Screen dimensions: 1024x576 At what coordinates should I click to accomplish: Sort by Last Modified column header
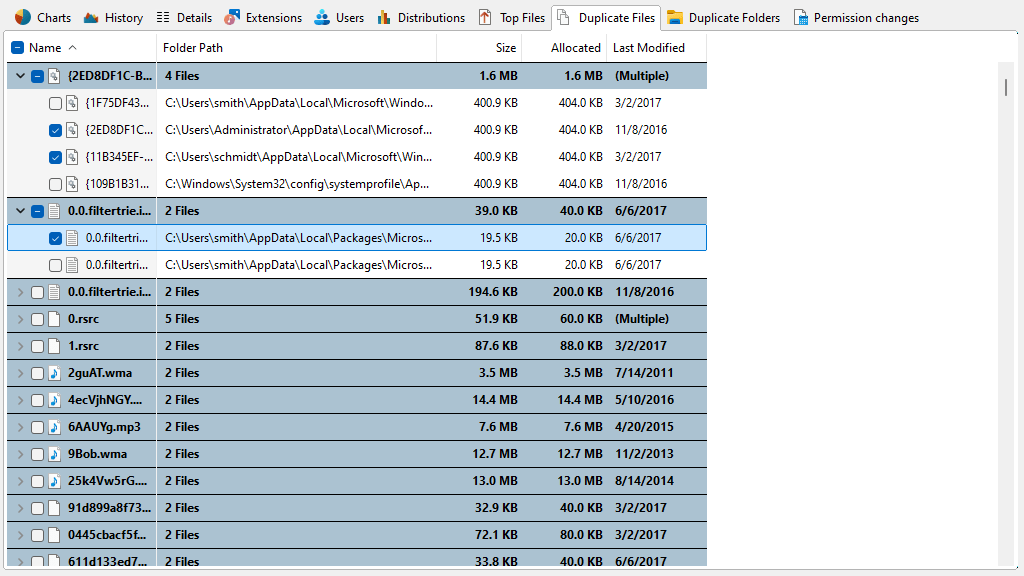pyautogui.click(x=649, y=48)
